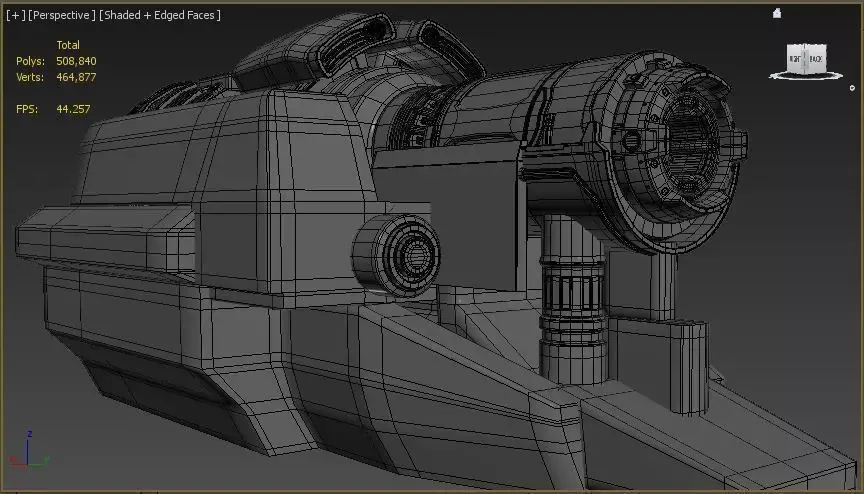Image resolution: width=864 pixels, height=494 pixels.
Task: Open the ViewCube context menu arrow
Action: (852, 88)
